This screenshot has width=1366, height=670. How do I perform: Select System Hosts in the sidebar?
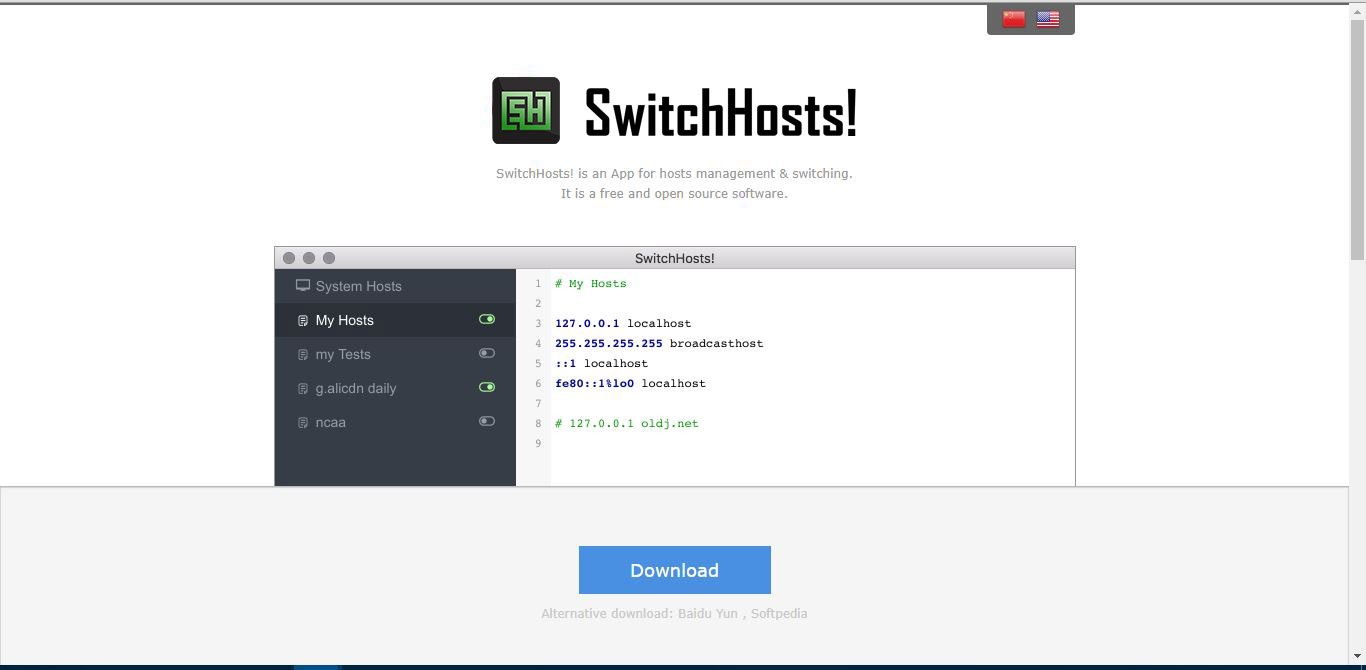(395, 286)
